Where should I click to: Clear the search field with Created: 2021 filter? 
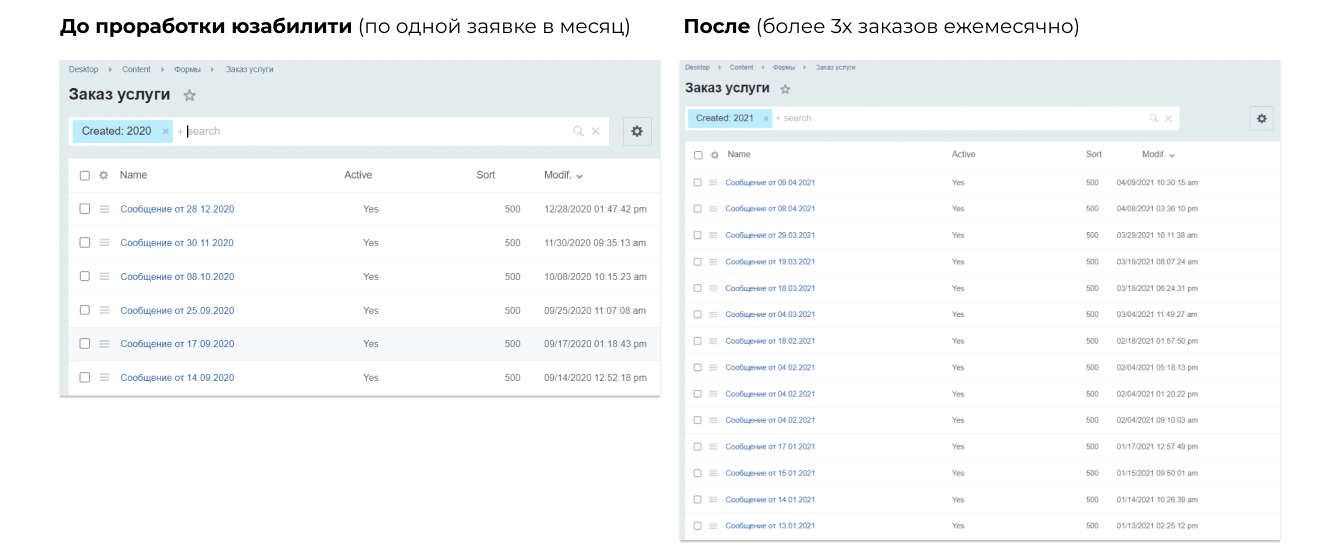click(x=1168, y=118)
